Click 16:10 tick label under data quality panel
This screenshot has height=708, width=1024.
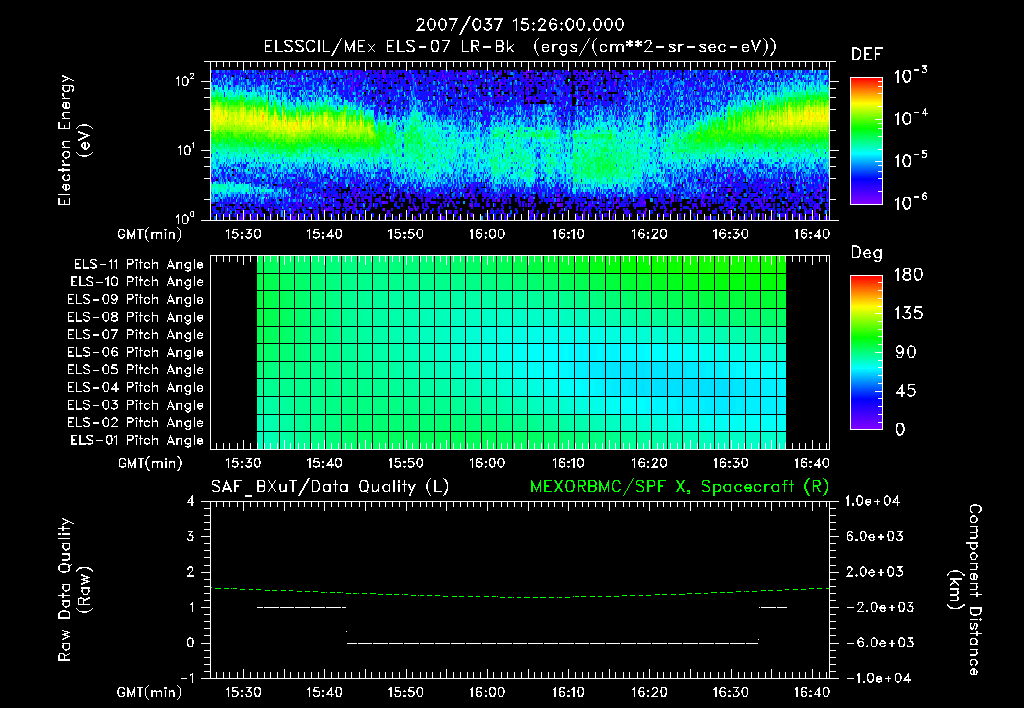pyautogui.click(x=568, y=692)
